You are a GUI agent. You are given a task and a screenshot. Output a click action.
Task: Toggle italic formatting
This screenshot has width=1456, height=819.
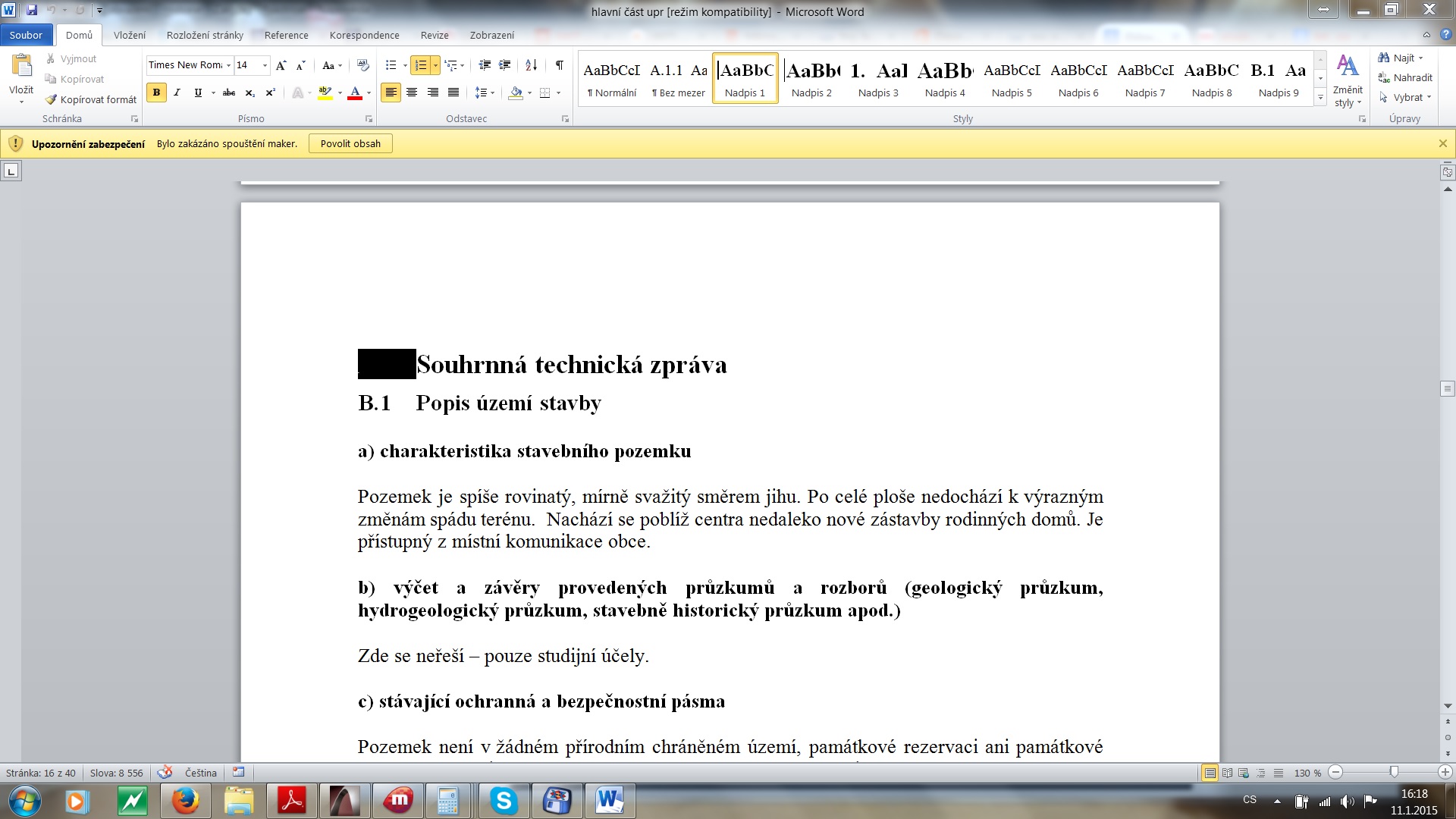tap(177, 93)
